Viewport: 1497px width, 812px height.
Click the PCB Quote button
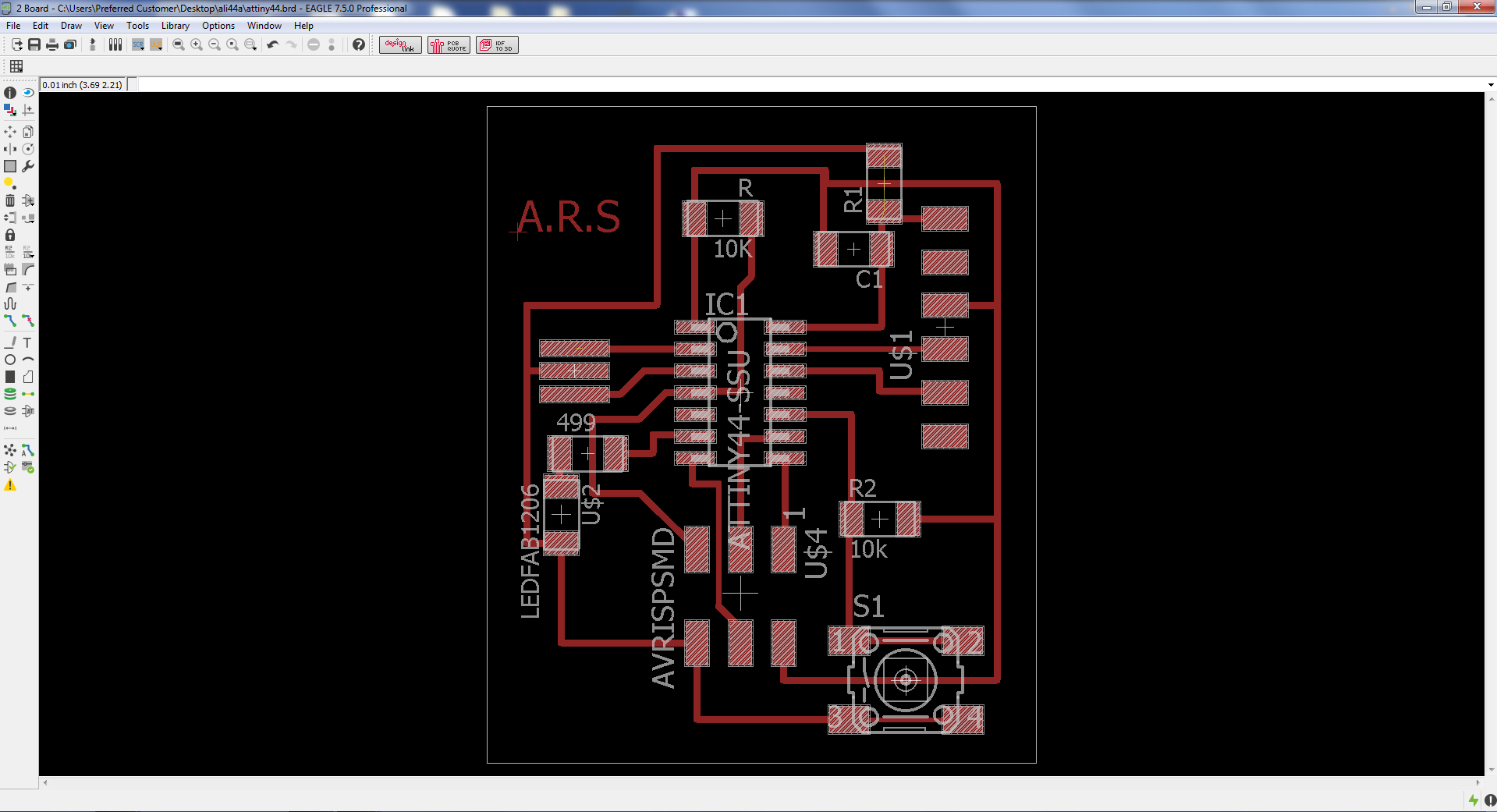449,45
